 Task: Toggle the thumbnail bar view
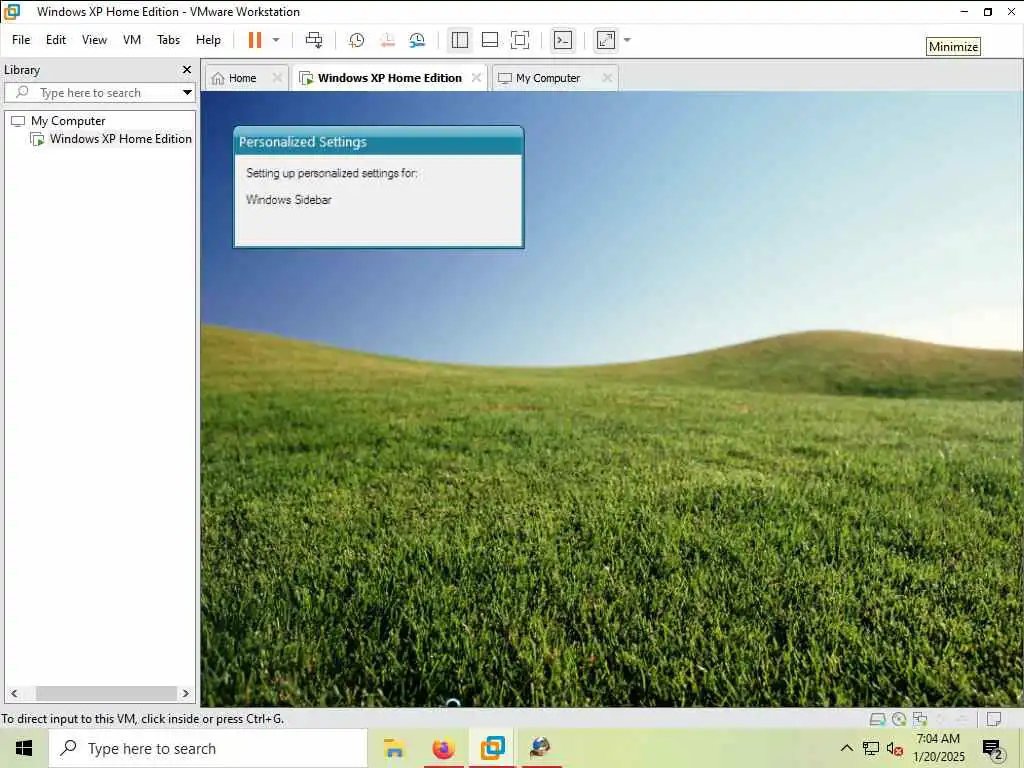(x=490, y=40)
